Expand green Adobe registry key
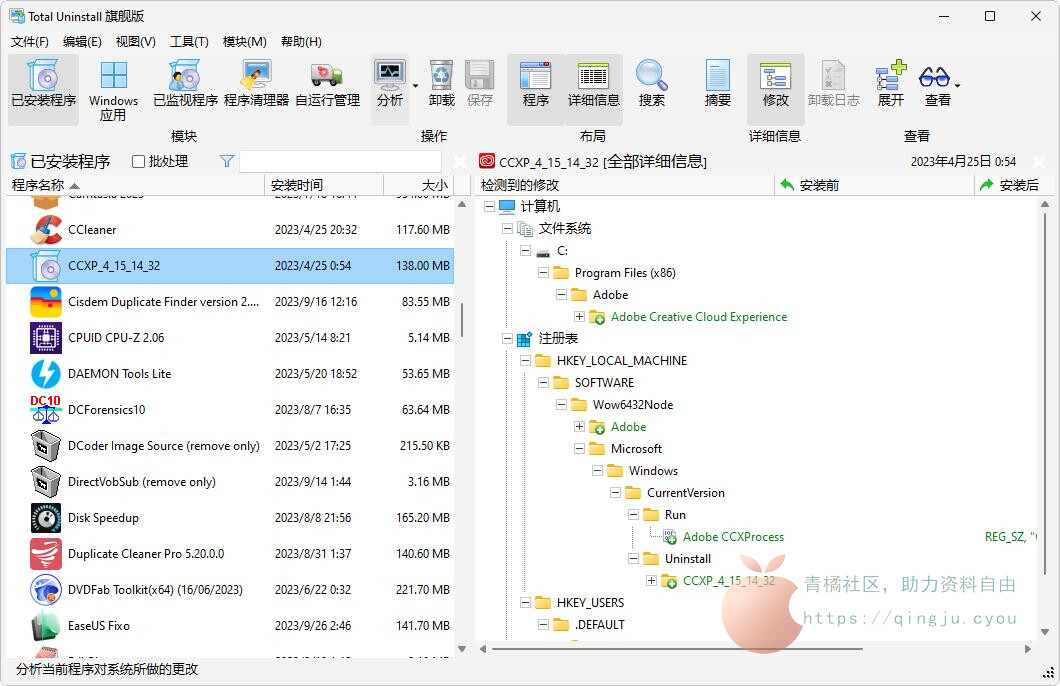Screen dimensions: 1060x686 [x=579, y=427]
